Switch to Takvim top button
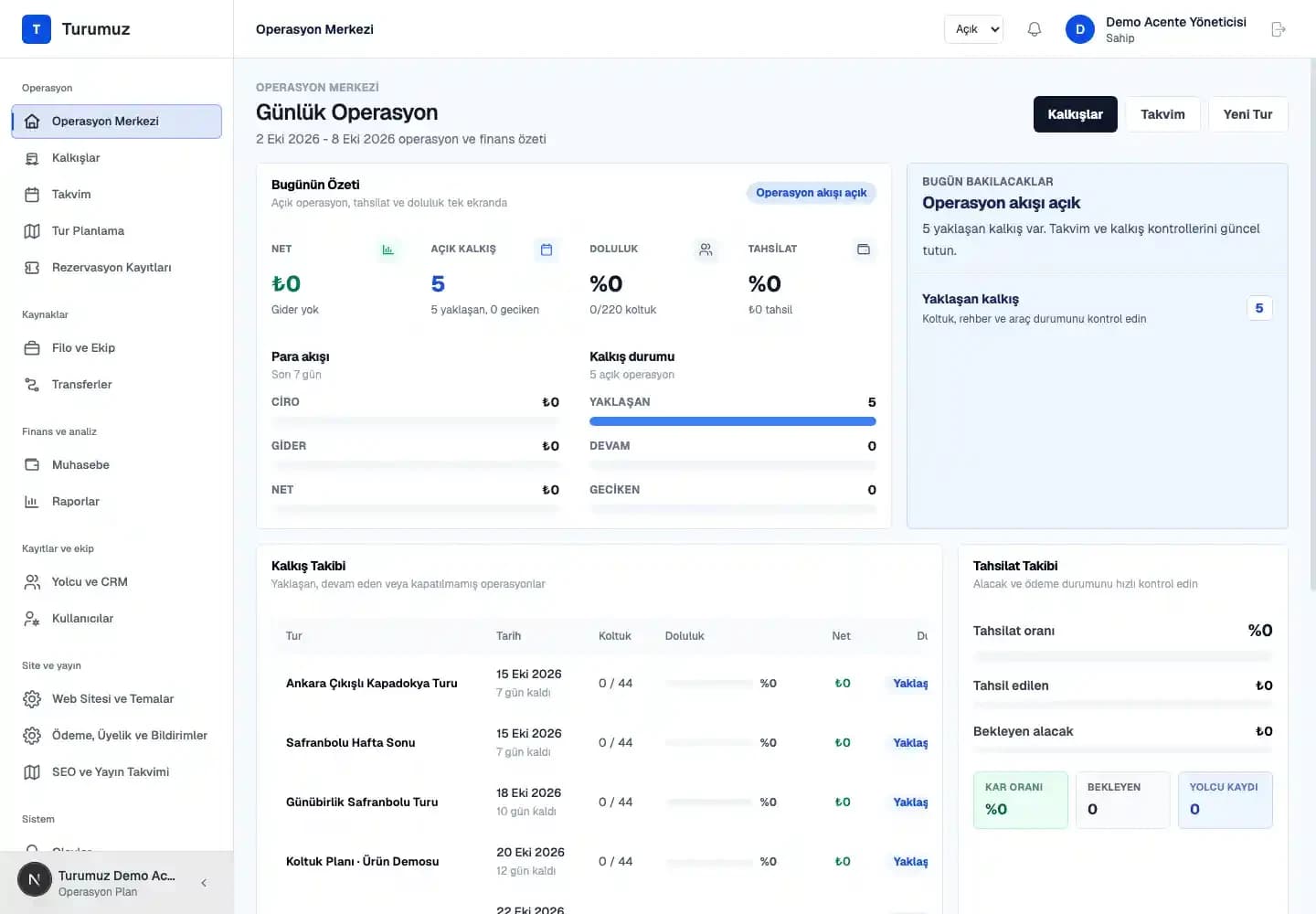Screen dimensions: 1316x914 click(x=1162, y=114)
